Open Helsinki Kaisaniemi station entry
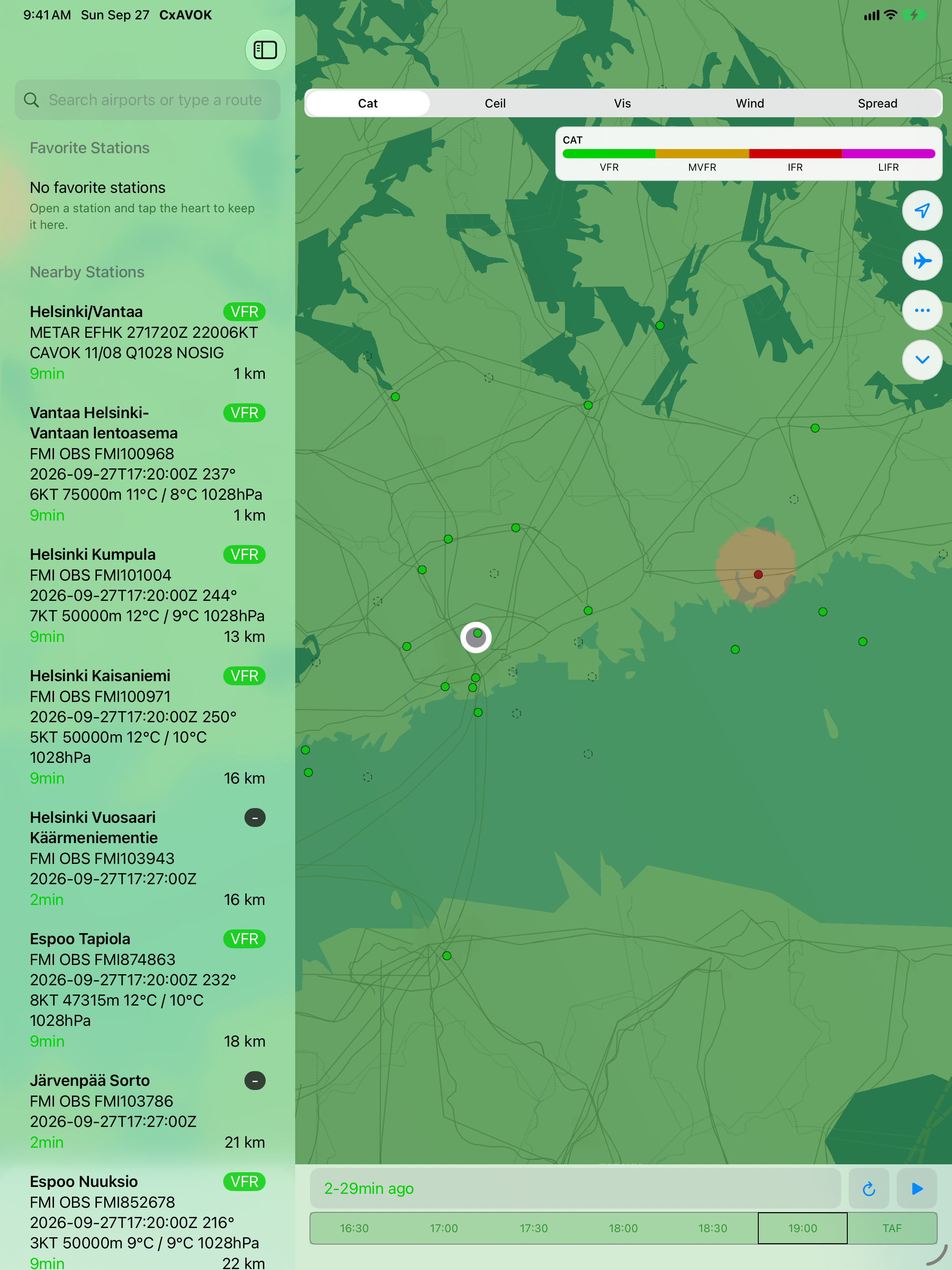This screenshot has width=952, height=1270. (148, 726)
